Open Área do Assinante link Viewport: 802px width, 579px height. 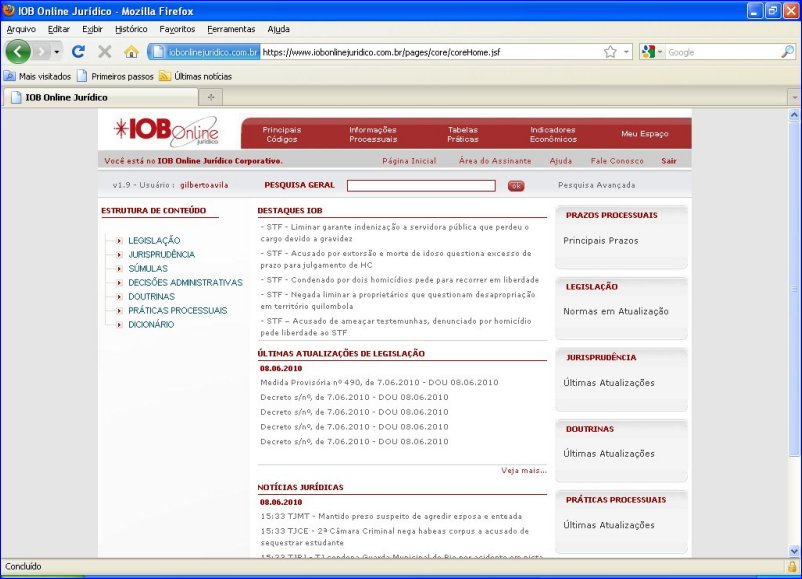[495, 161]
